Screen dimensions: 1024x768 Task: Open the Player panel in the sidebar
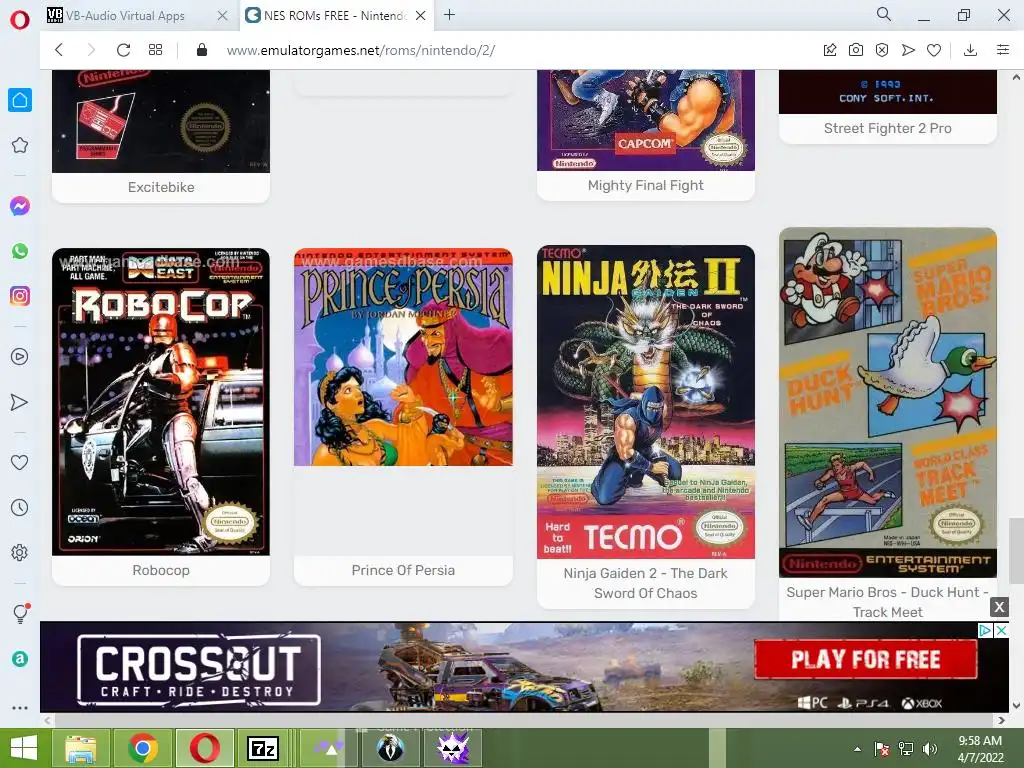pos(20,357)
